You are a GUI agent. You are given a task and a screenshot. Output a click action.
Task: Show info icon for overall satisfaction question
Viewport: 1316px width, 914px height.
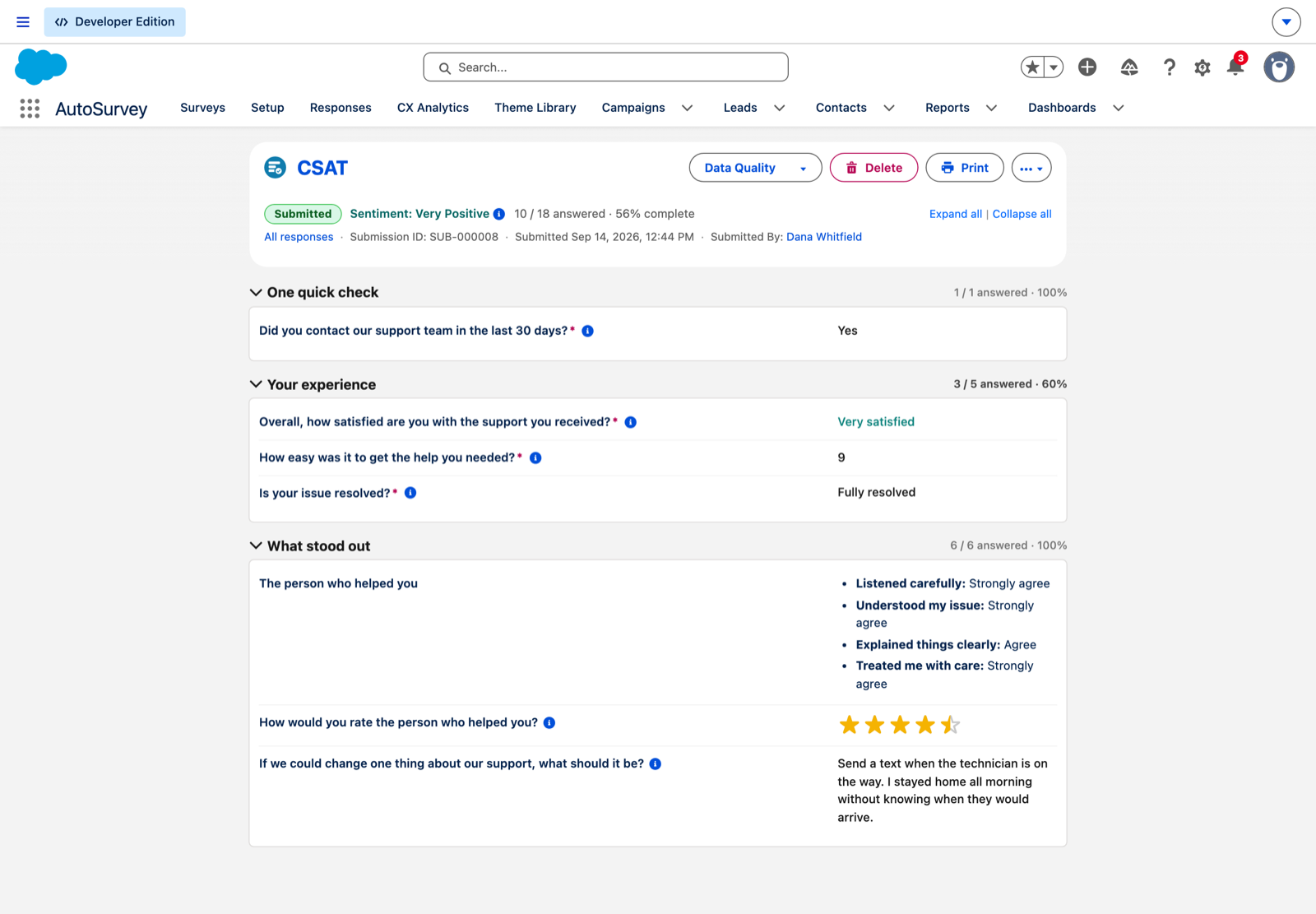(x=631, y=422)
